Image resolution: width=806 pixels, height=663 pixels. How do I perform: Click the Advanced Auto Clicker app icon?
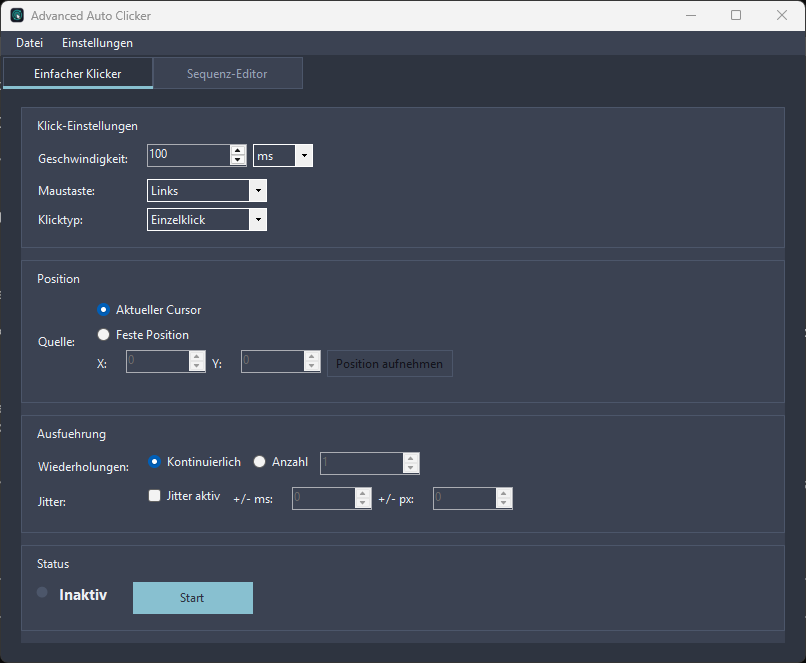(x=17, y=15)
